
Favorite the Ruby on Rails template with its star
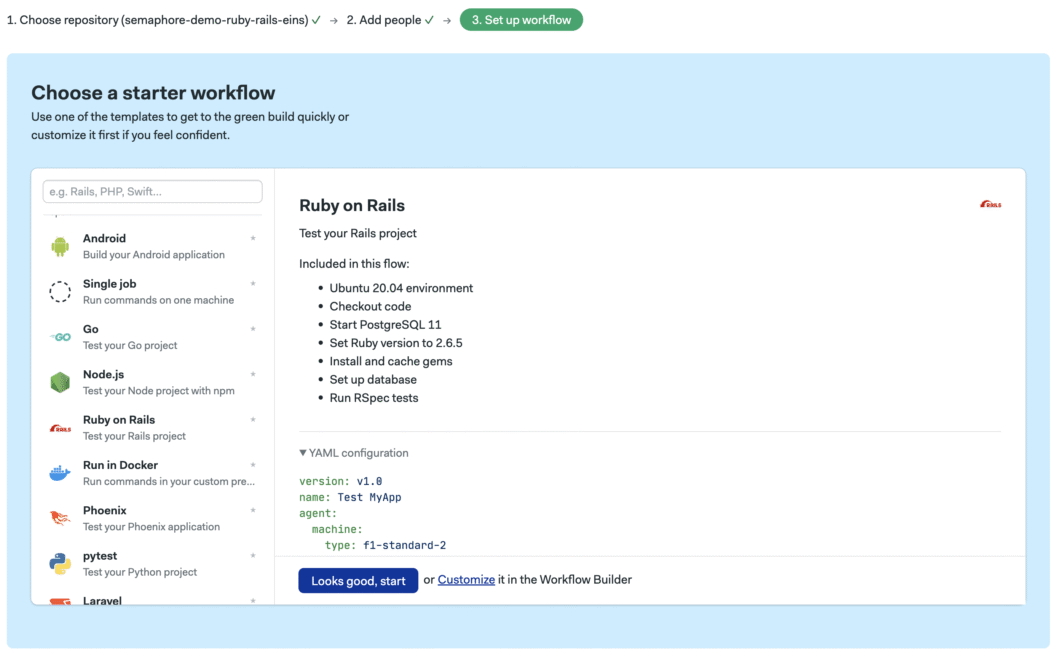pyautogui.click(x=253, y=420)
